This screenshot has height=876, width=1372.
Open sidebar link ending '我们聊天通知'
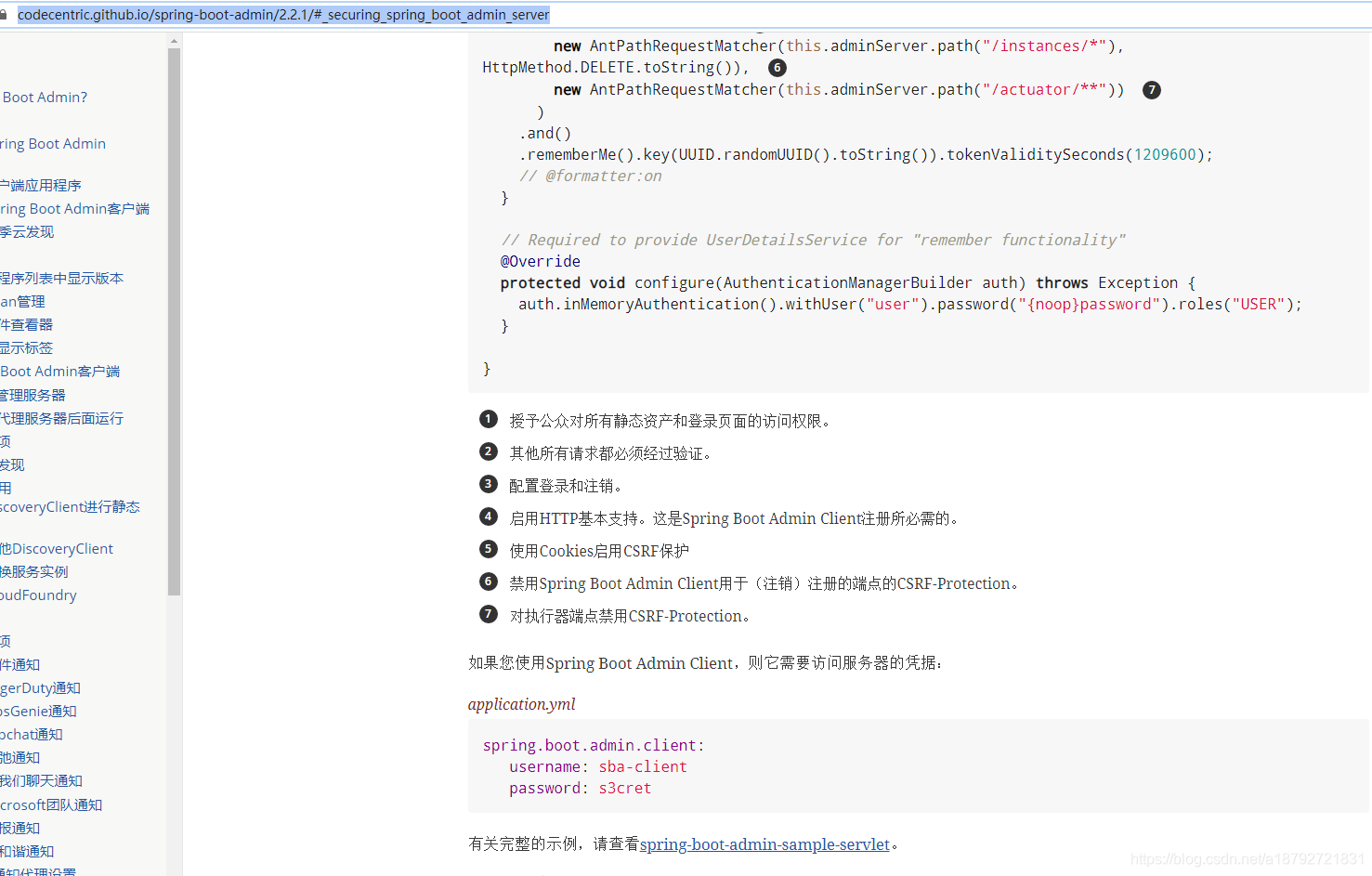click(41, 781)
